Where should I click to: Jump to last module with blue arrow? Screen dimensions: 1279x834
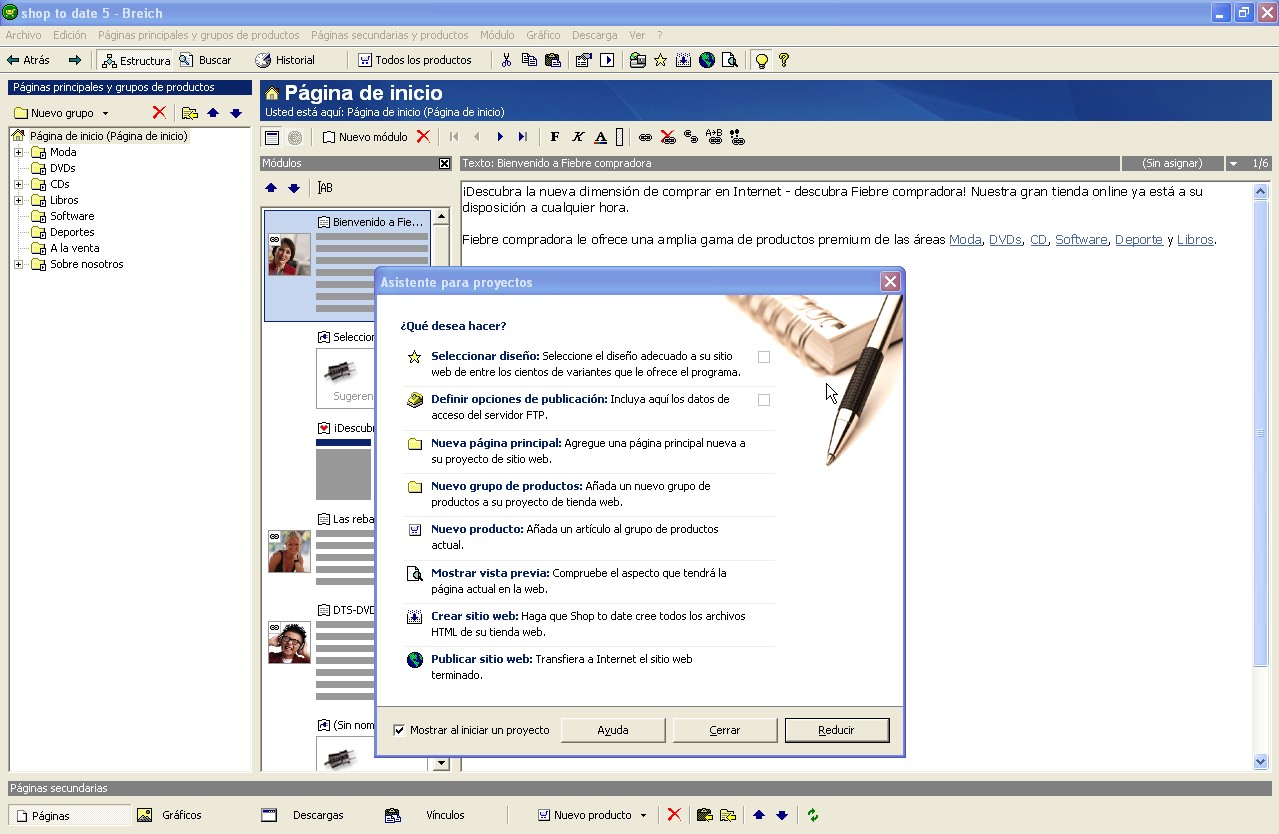(522, 137)
